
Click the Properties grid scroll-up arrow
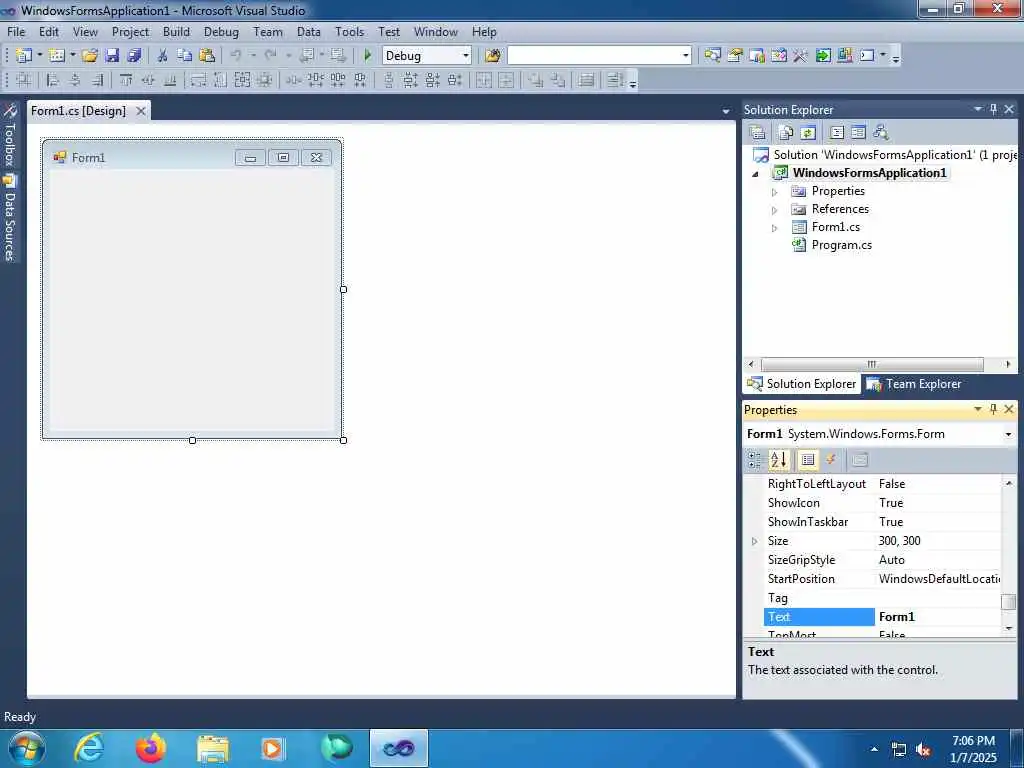coord(1008,483)
